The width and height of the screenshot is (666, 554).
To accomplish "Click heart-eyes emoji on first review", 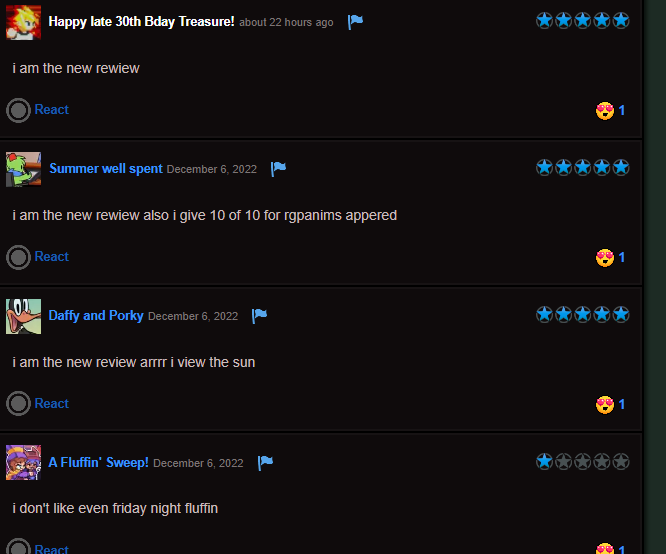I will tap(605, 111).
